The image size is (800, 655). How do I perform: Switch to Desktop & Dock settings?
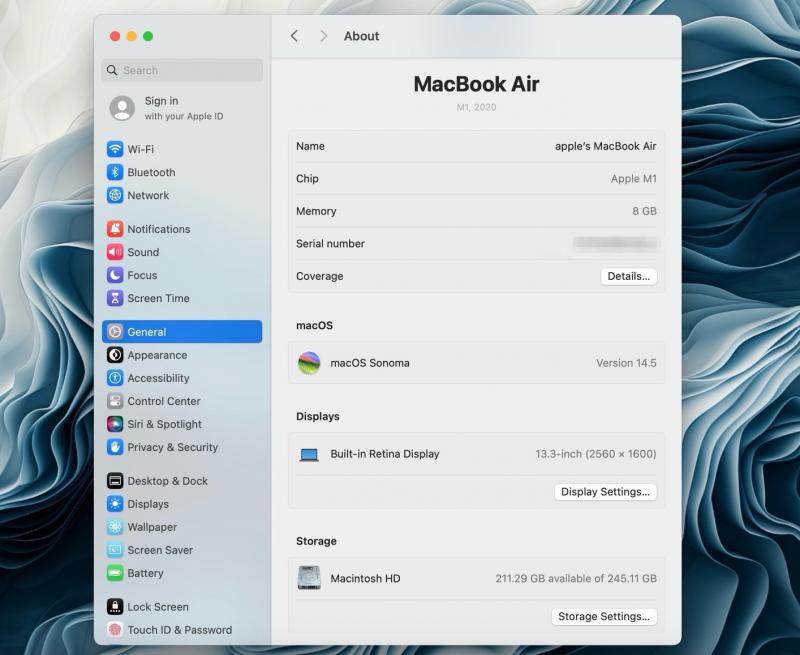click(x=167, y=481)
